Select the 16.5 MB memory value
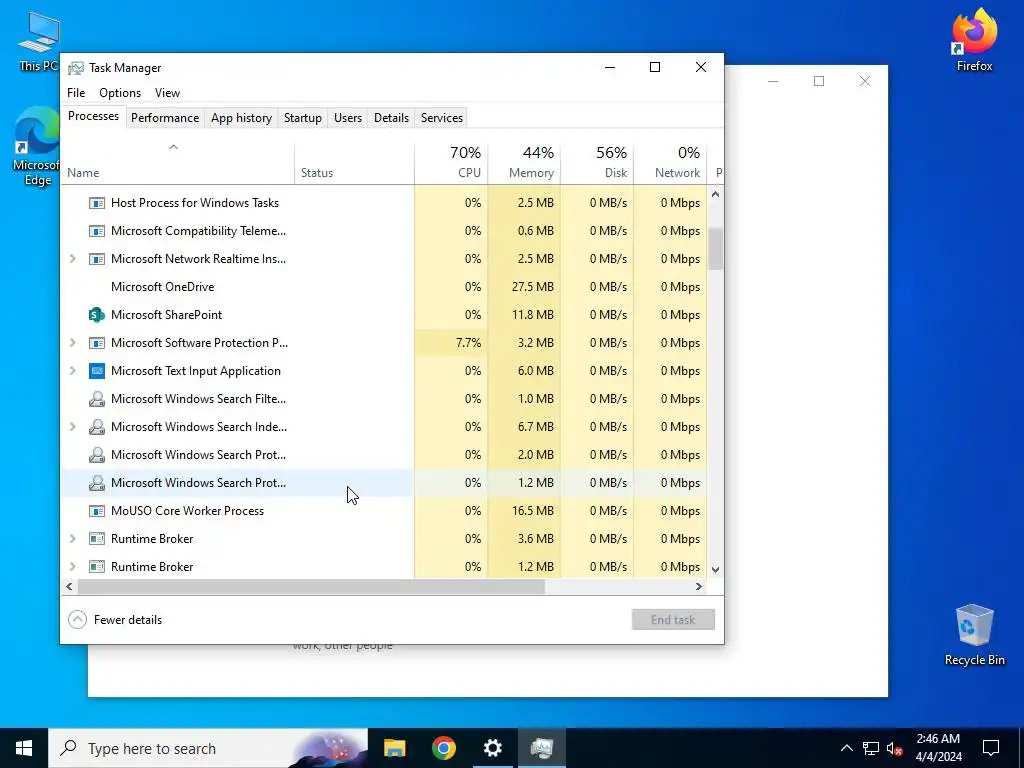 point(524,511)
